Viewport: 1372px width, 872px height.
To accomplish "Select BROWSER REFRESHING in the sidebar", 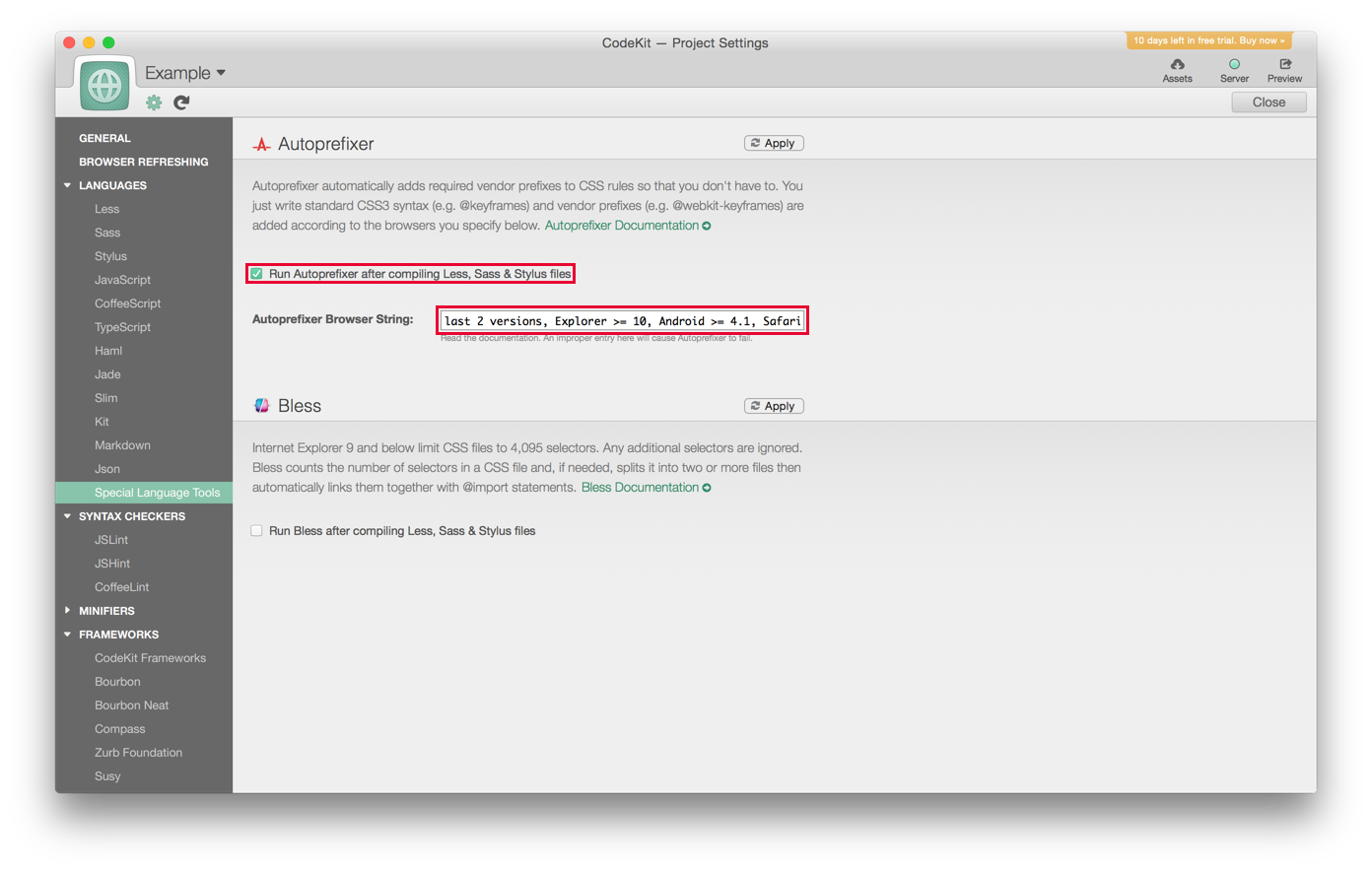I will click(x=144, y=162).
